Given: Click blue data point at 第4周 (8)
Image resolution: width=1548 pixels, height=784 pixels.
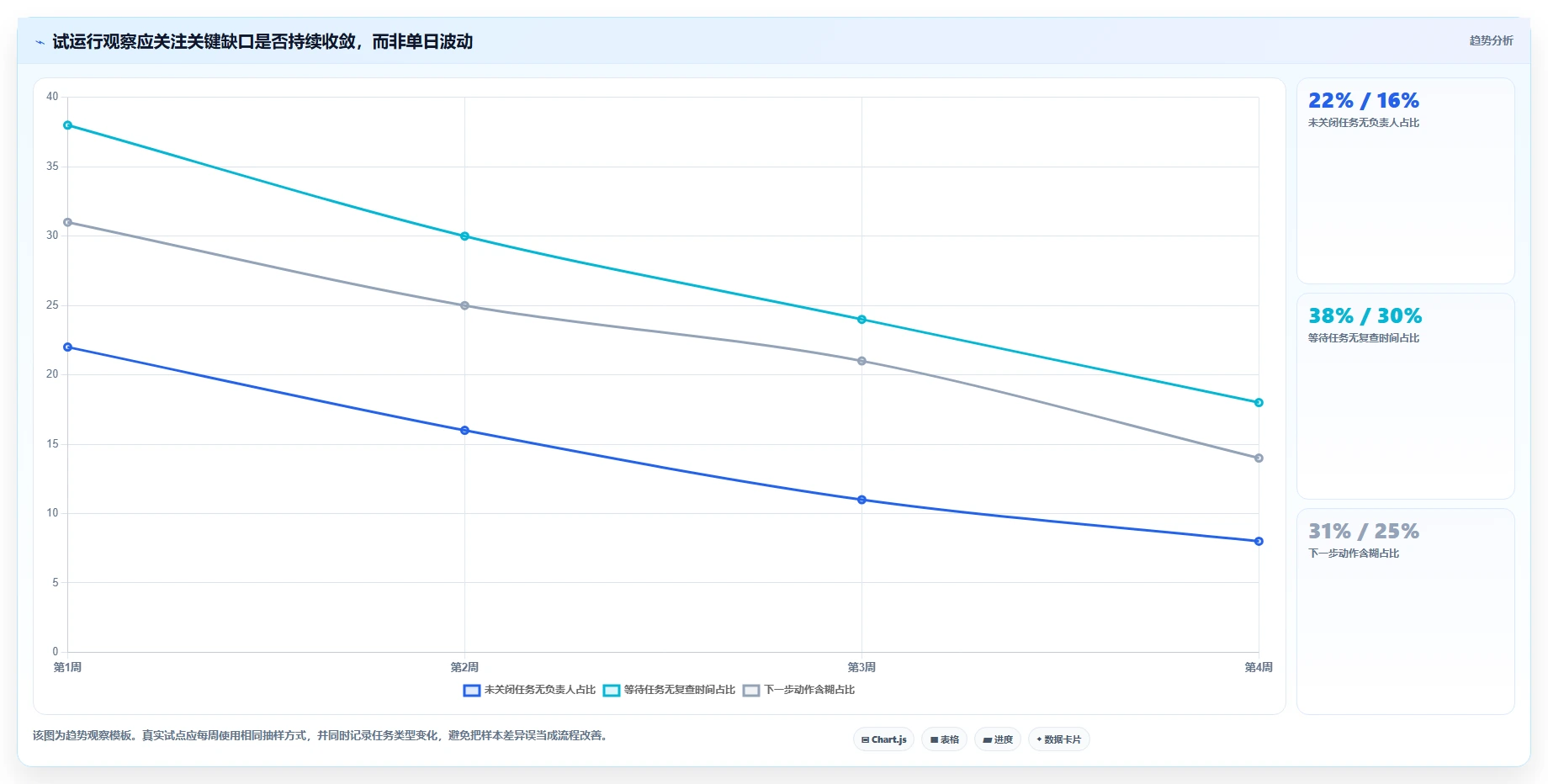Looking at the screenshot, I should [1259, 542].
